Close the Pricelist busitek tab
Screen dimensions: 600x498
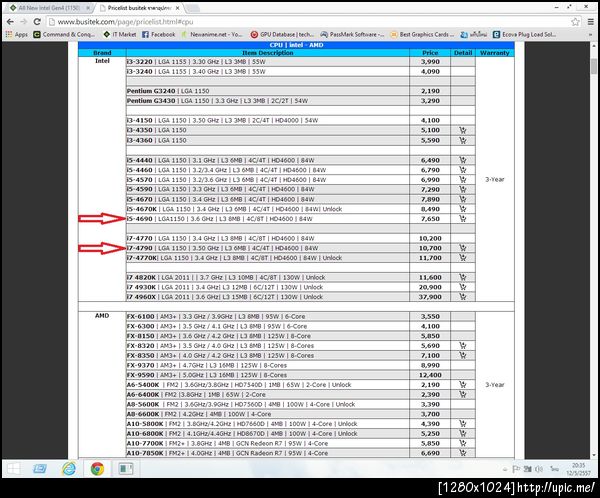[x=178, y=8]
